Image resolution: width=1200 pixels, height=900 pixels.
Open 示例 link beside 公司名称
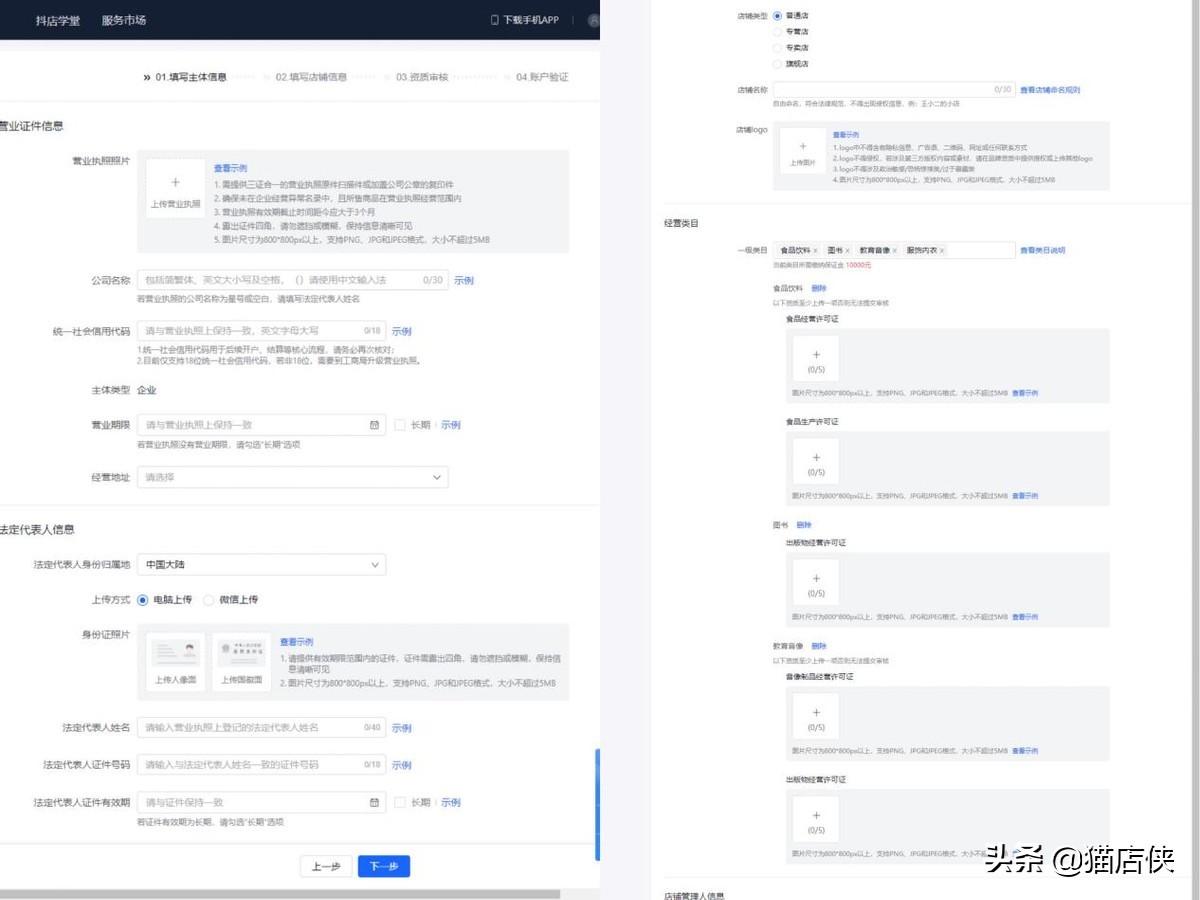(x=464, y=280)
